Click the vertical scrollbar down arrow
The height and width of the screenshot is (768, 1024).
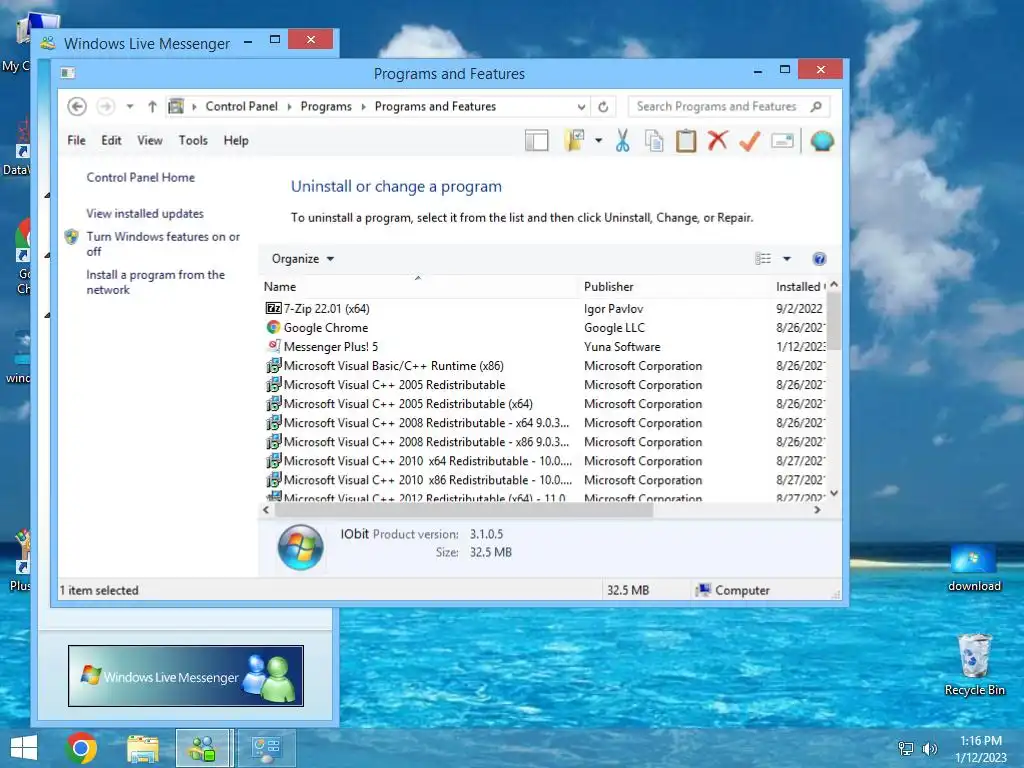click(834, 493)
